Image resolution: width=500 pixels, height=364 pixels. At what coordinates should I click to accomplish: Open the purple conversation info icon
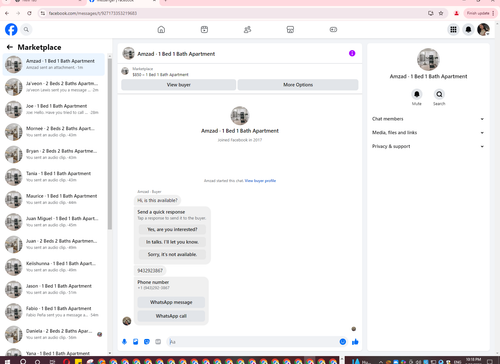tap(352, 53)
